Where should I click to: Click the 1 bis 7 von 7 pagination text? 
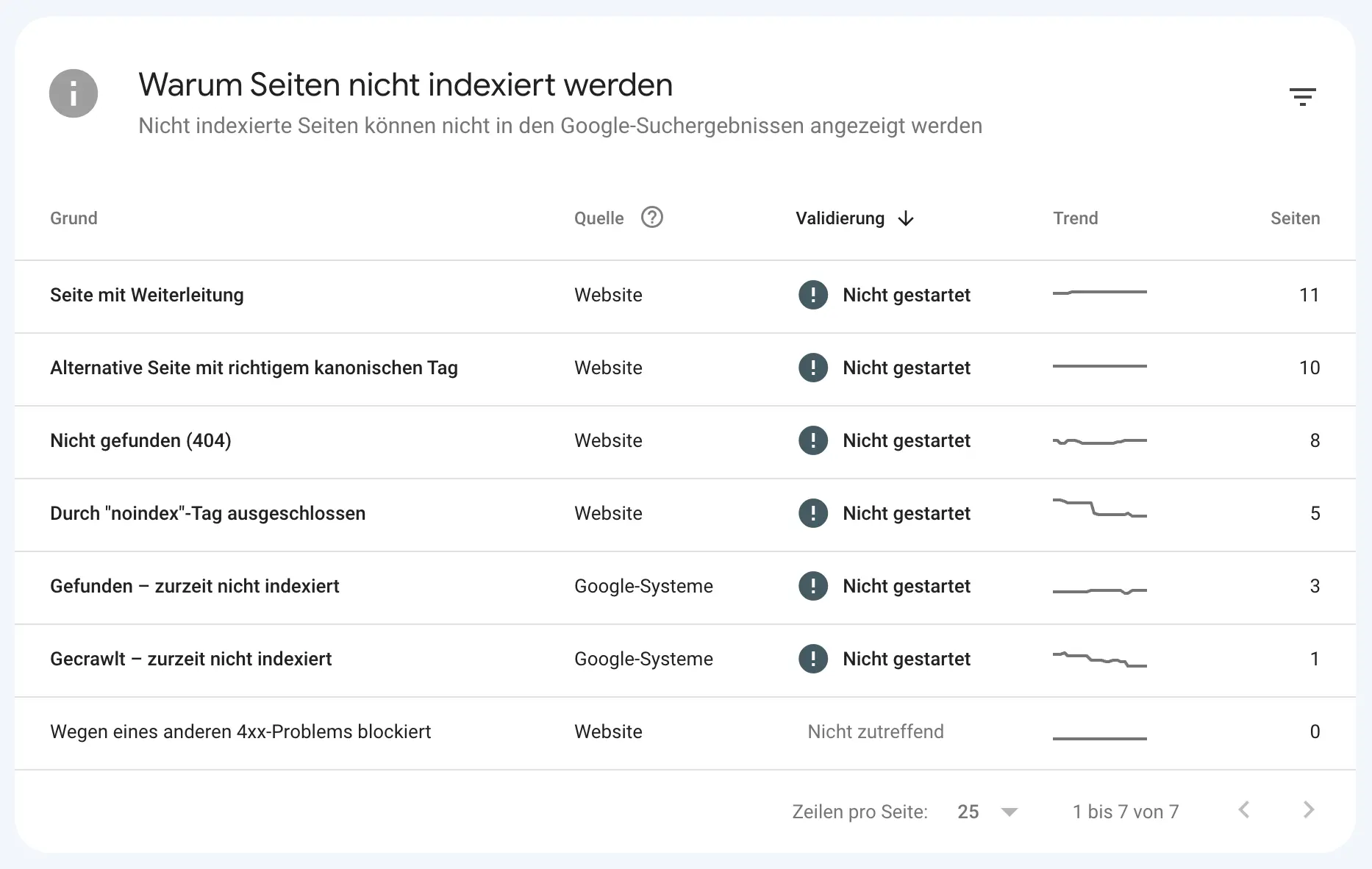click(x=1126, y=812)
